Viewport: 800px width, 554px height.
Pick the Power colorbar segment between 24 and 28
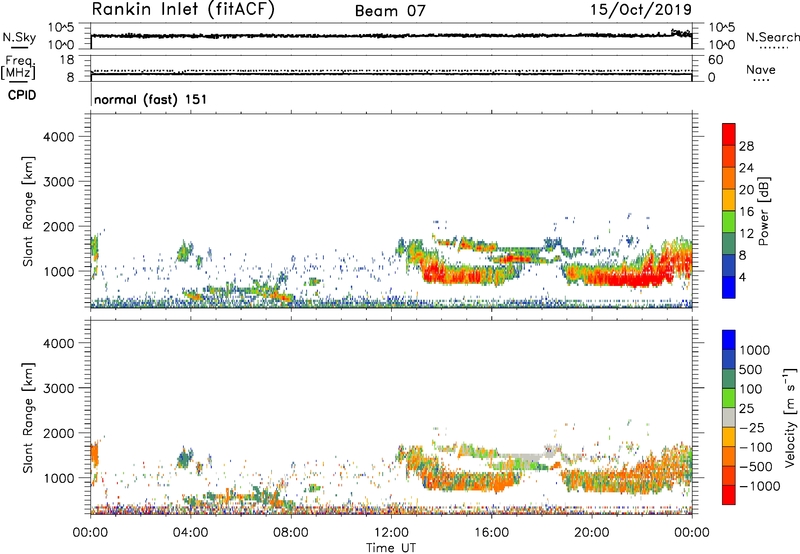tap(729, 156)
